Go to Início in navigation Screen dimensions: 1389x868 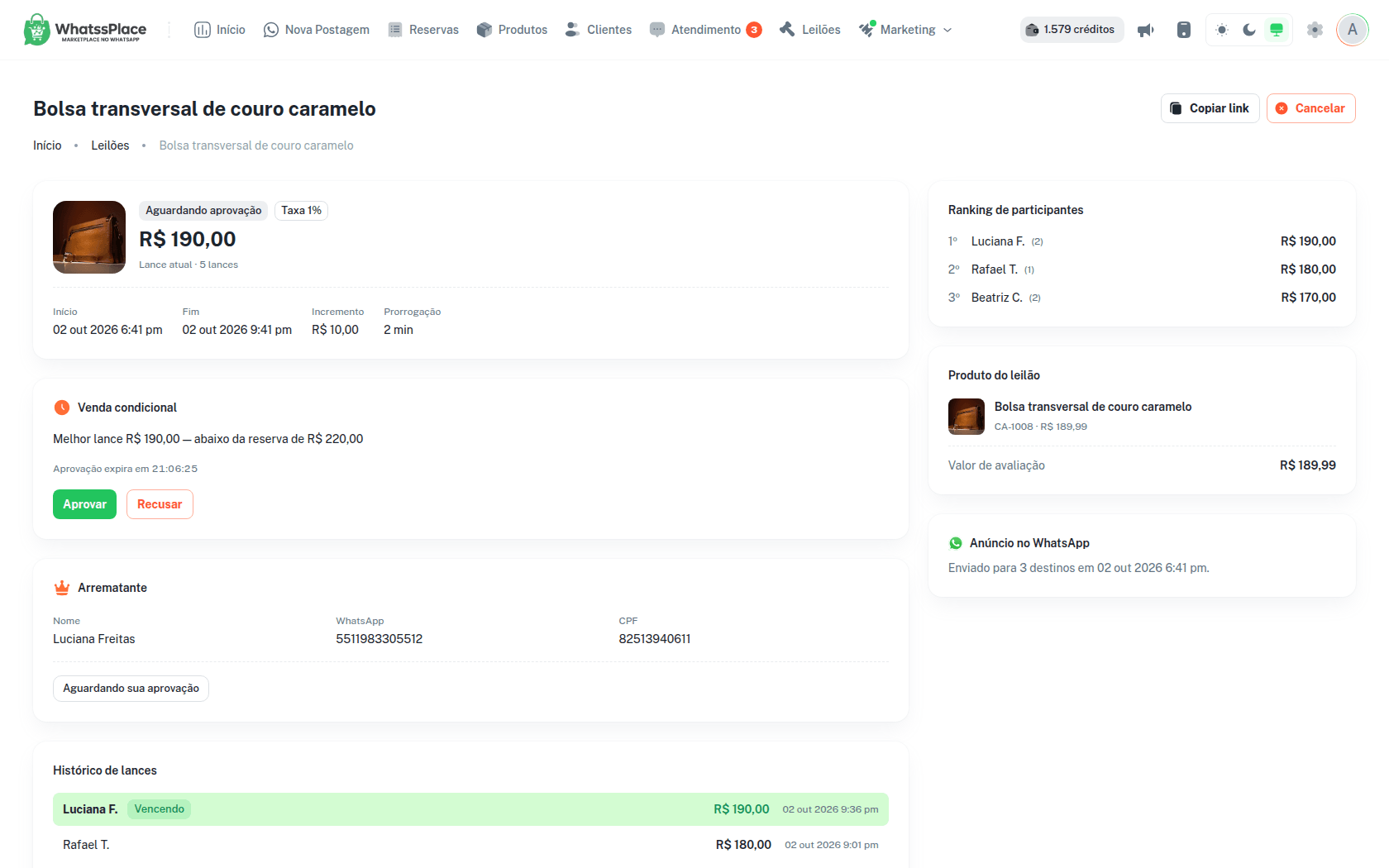[220, 30]
